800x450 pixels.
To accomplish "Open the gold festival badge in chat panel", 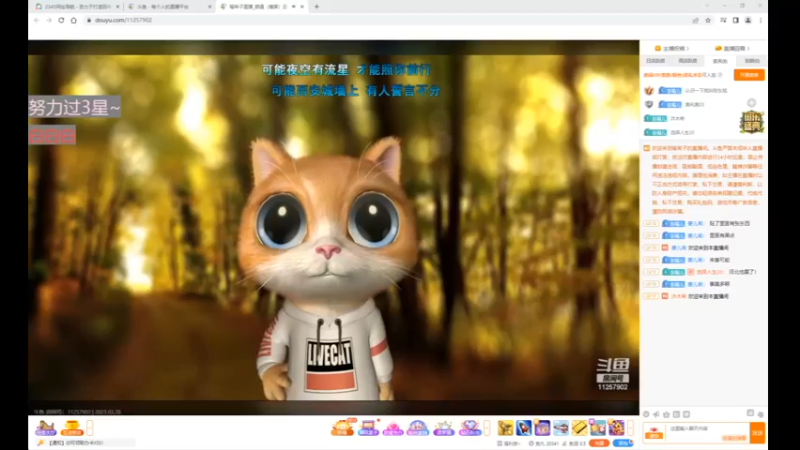I will coord(752,122).
